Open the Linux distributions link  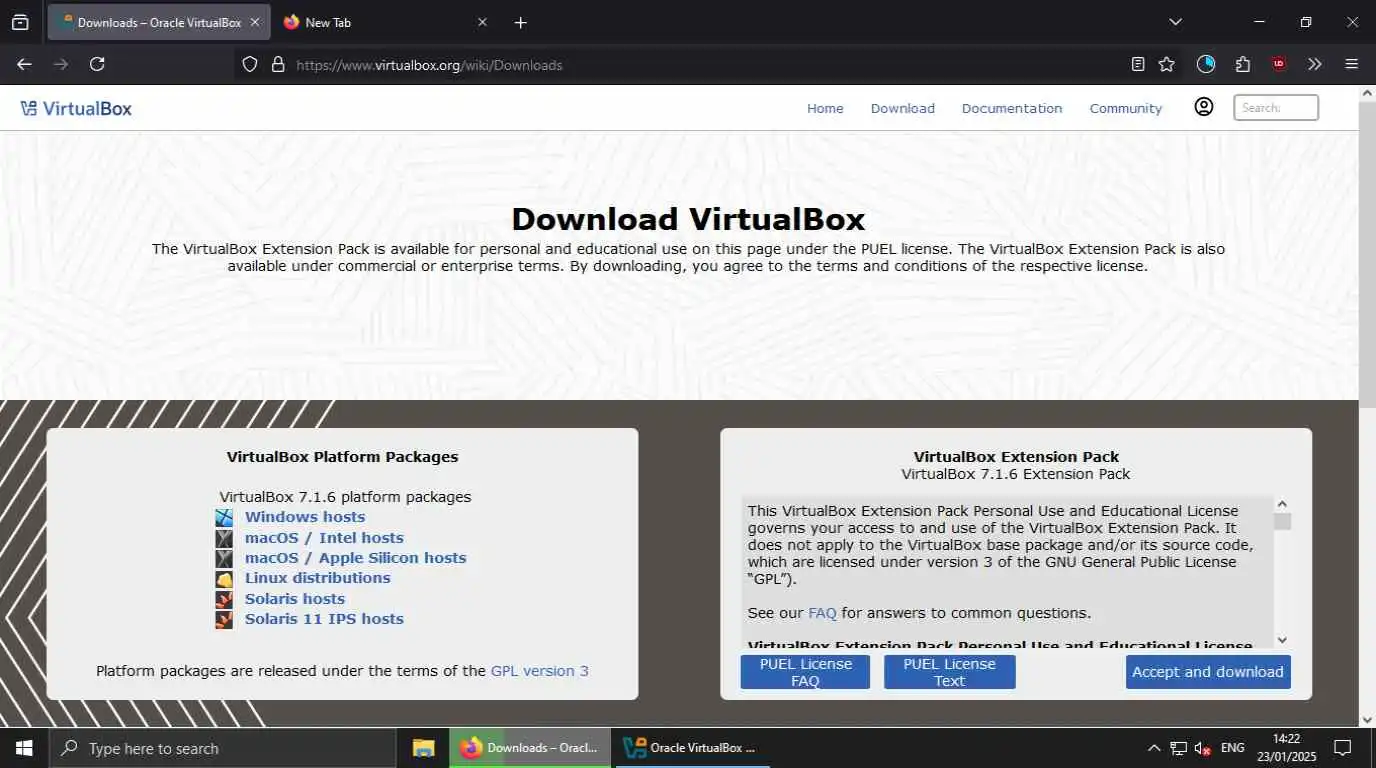(x=317, y=578)
